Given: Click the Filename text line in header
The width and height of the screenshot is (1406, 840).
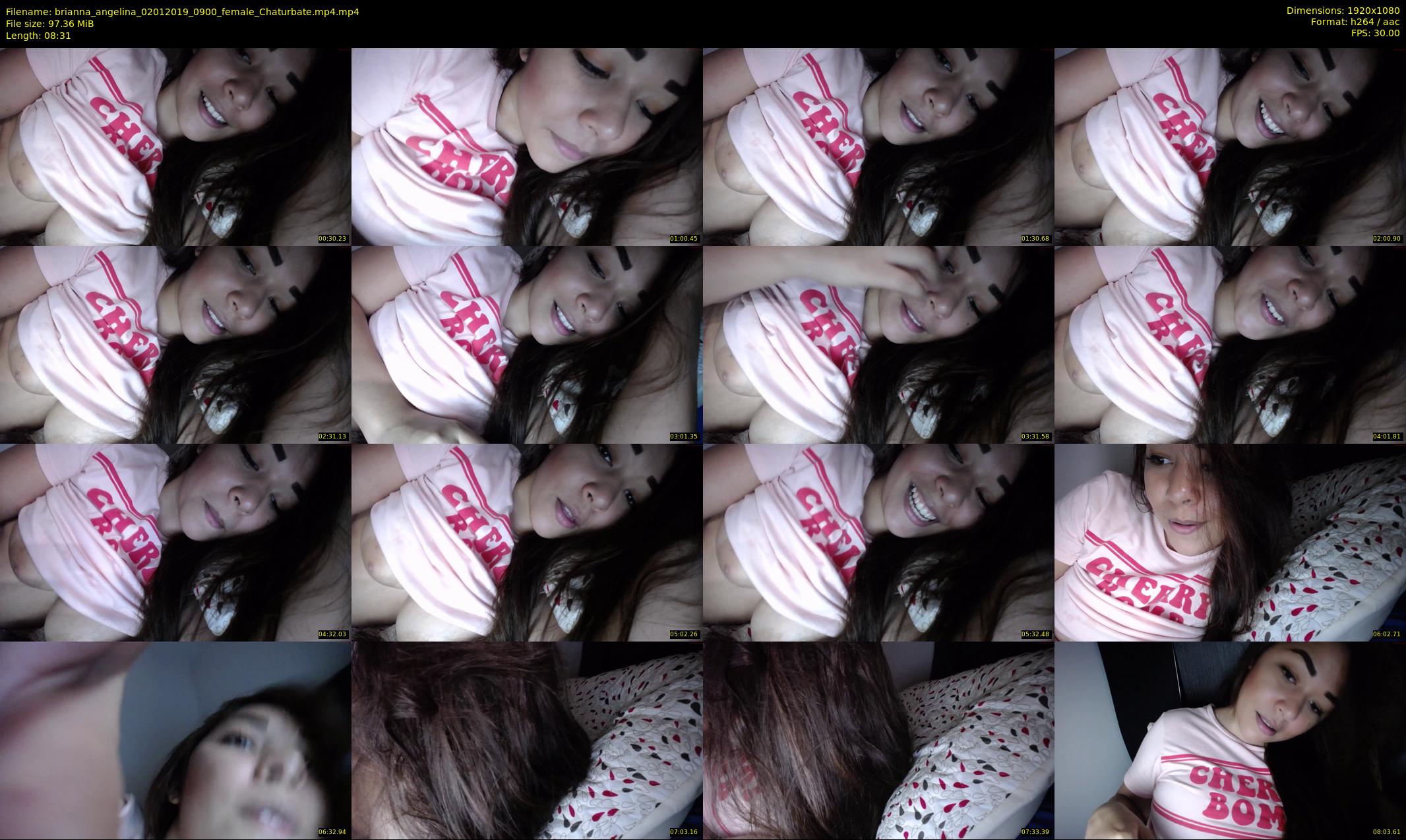Looking at the screenshot, I should 182,11.
